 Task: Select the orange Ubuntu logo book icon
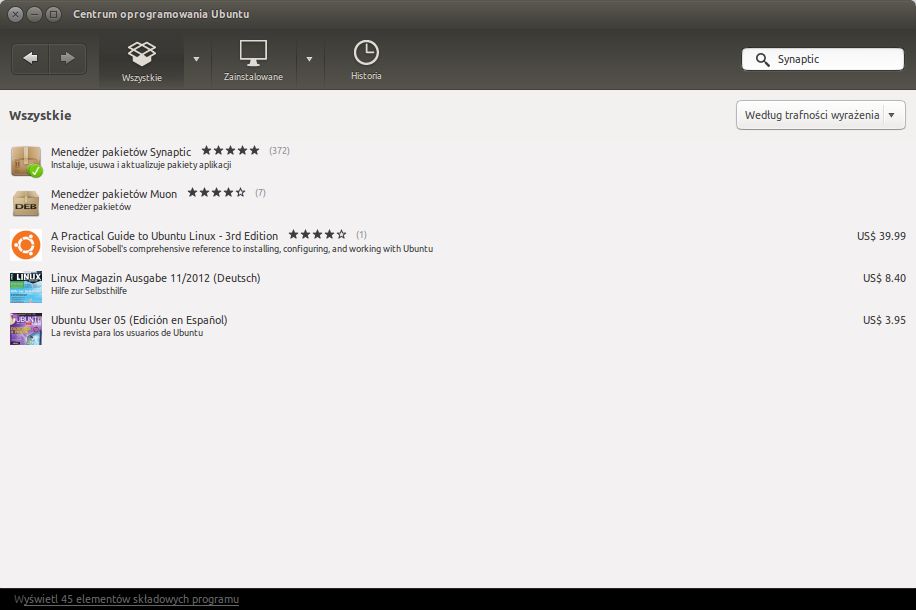pyautogui.click(x=26, y=245)
